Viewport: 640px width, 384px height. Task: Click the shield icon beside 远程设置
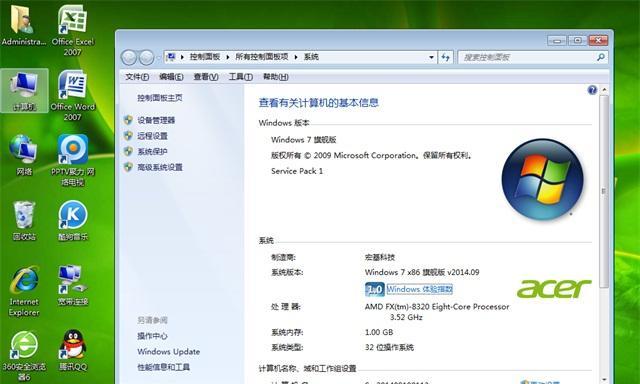pyautogui.click(x=128, y=135)
